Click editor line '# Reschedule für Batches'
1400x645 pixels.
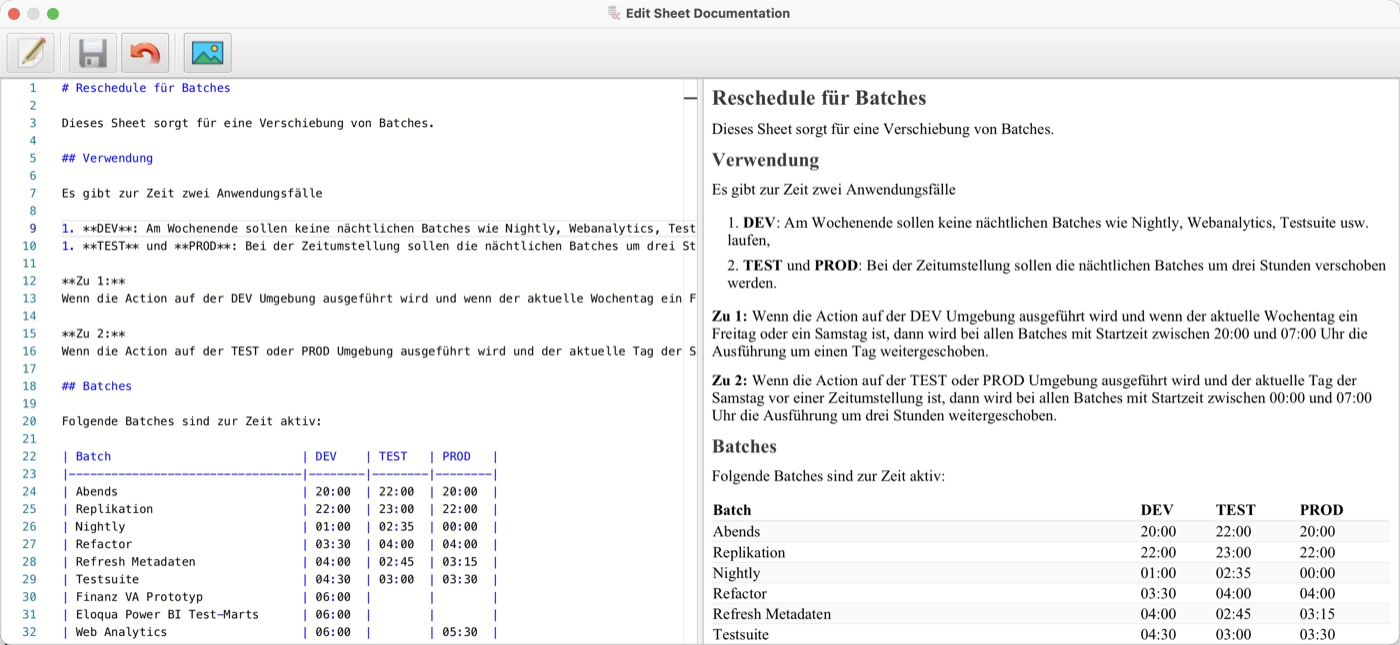pyautogui.click(x=146, y=88)
